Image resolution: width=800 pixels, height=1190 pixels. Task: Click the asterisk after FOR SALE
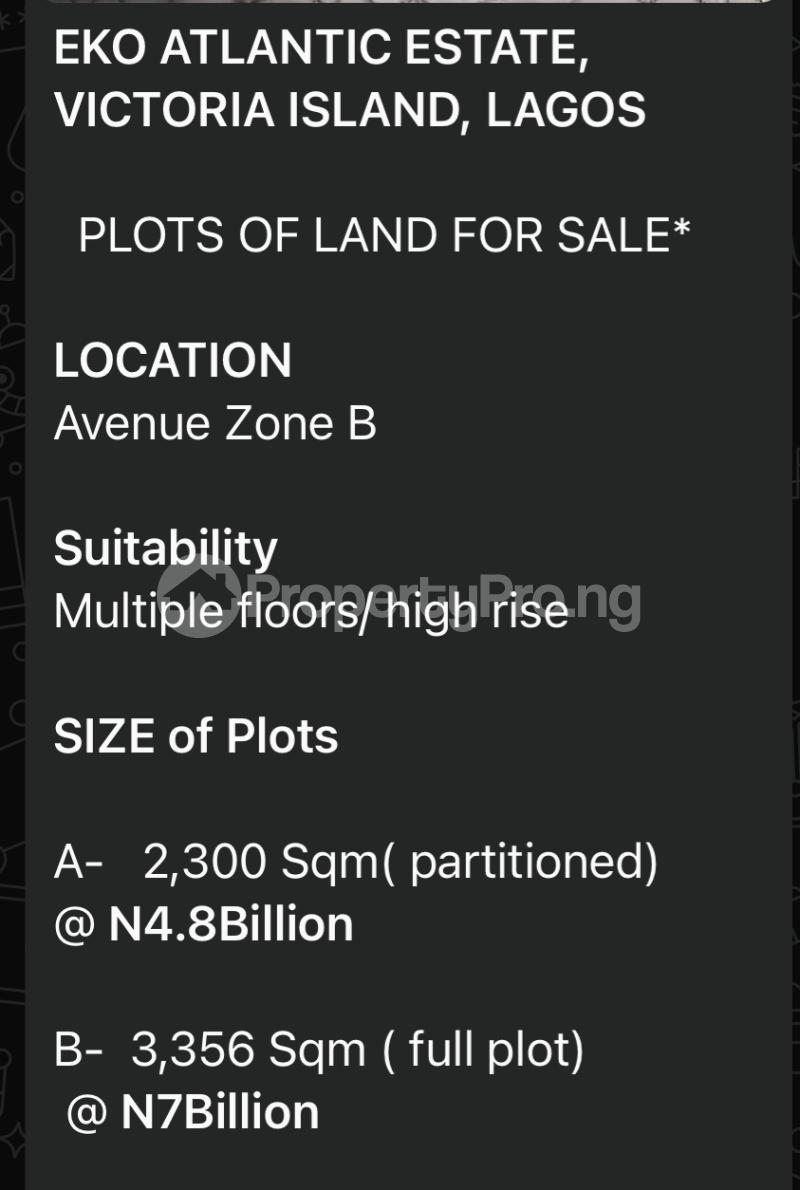[681, 228]
